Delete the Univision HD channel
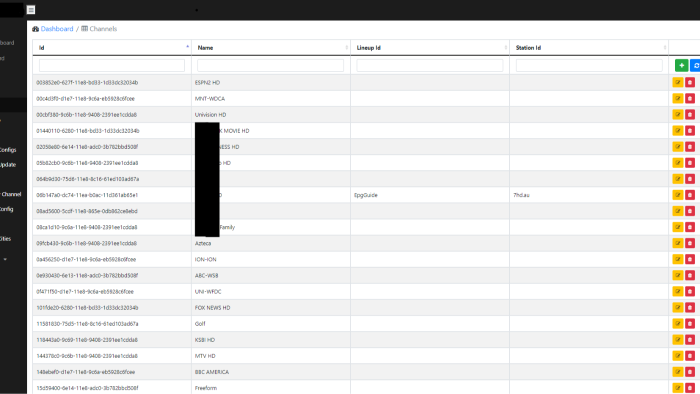The height and width of the screenshot is (394, 700). pos(690,115)
